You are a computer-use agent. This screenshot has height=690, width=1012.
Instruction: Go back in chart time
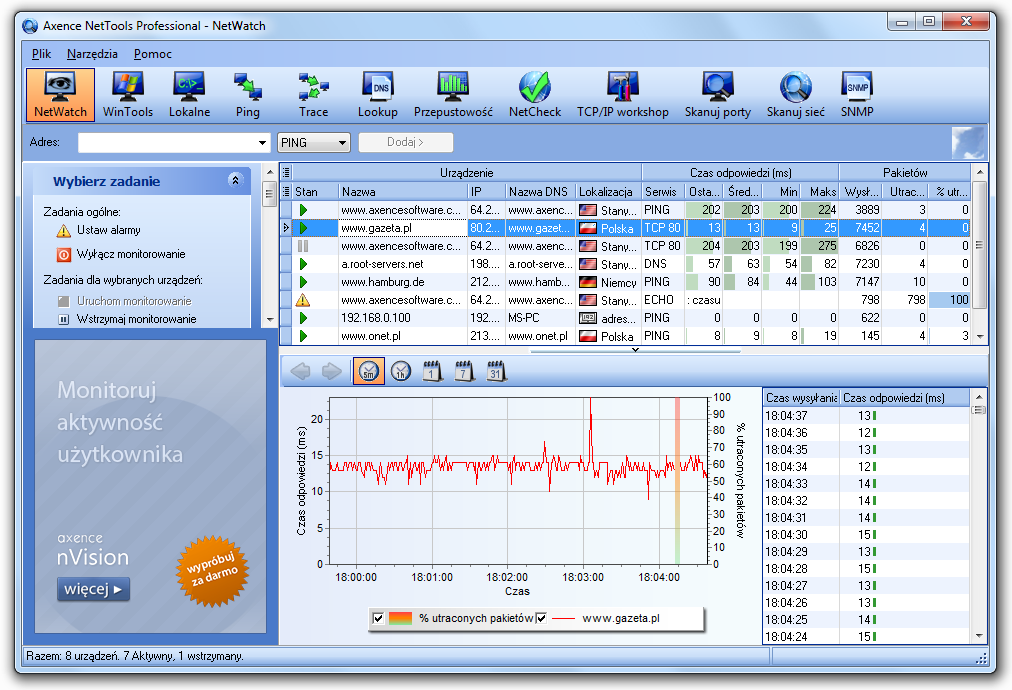point(300,371)
